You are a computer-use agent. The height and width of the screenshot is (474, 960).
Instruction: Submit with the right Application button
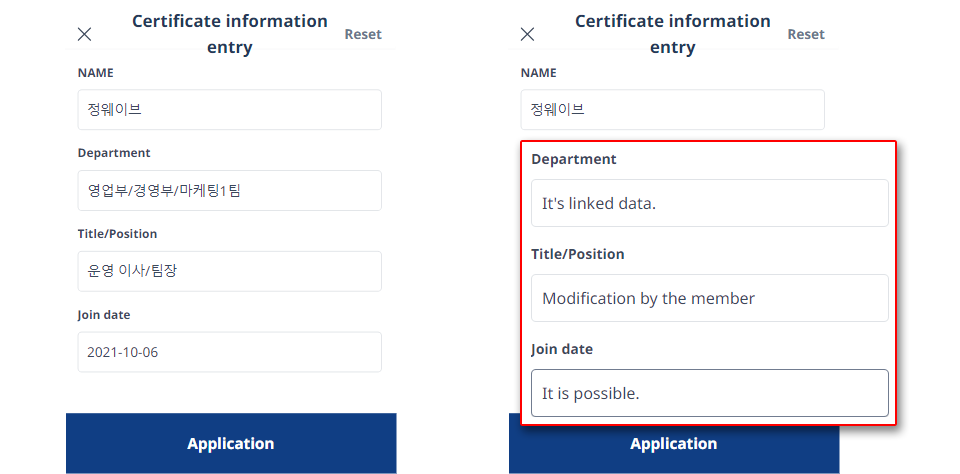pos(673,443)
